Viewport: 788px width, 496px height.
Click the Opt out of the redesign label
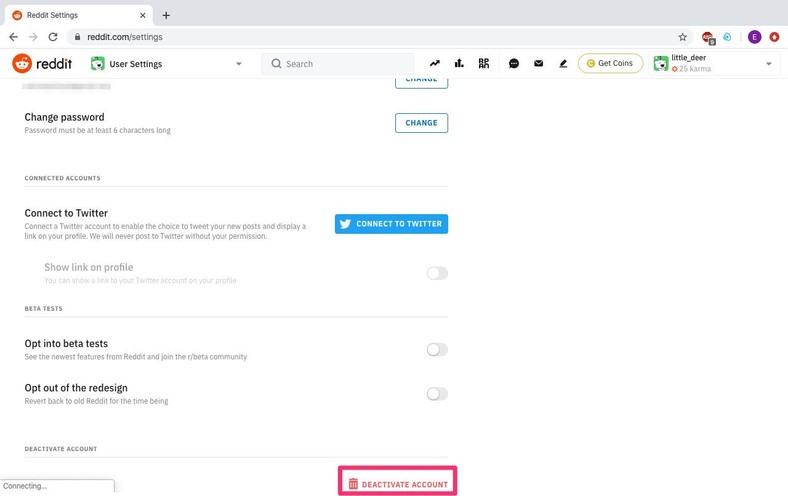[76, 388]
